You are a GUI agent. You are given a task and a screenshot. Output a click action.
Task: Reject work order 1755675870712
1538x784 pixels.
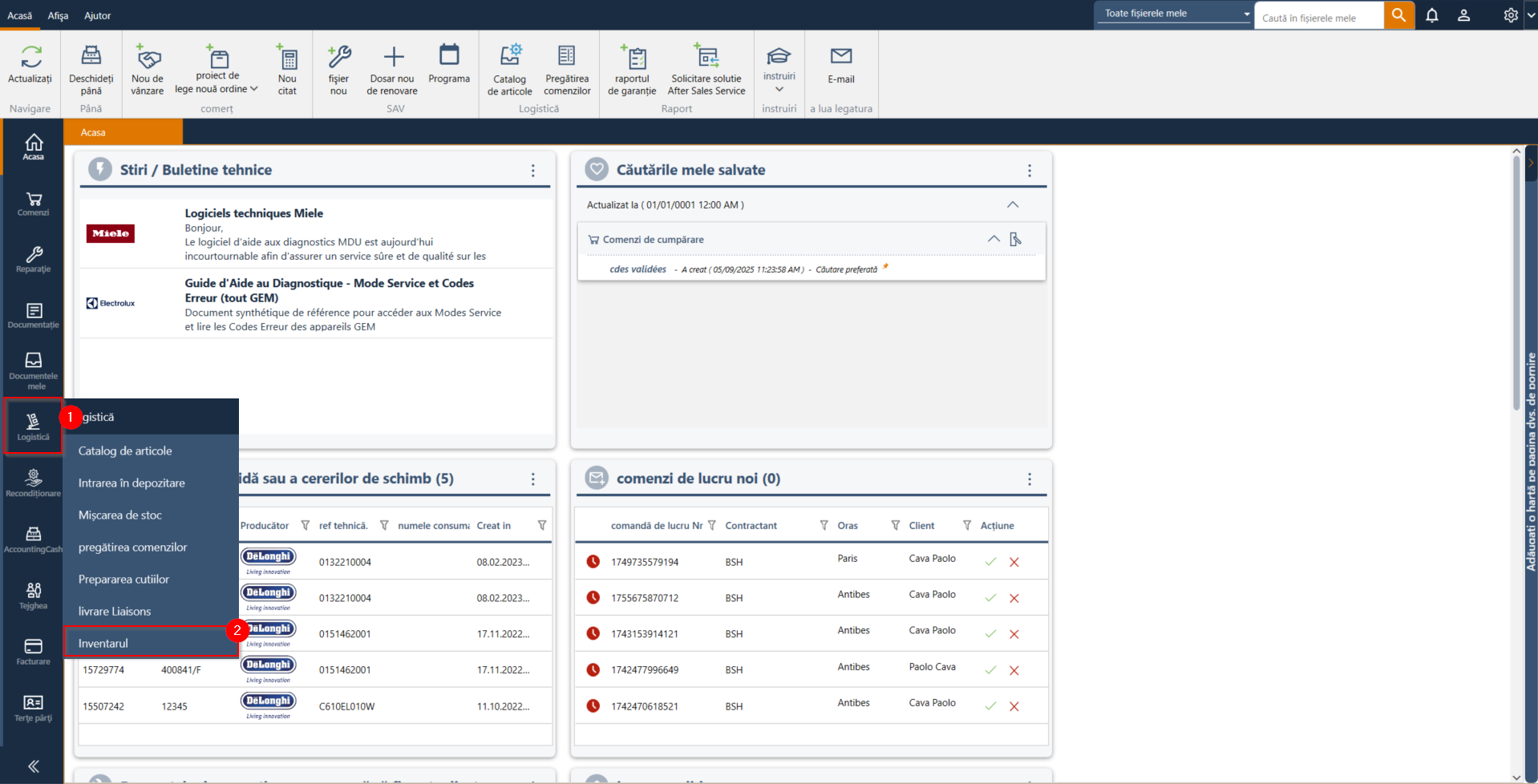pyautogui.click(x=1014, y=598)
